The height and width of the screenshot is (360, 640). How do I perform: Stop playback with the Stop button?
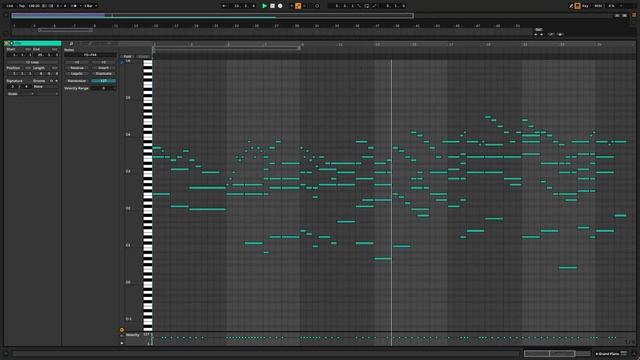point(272,6)
